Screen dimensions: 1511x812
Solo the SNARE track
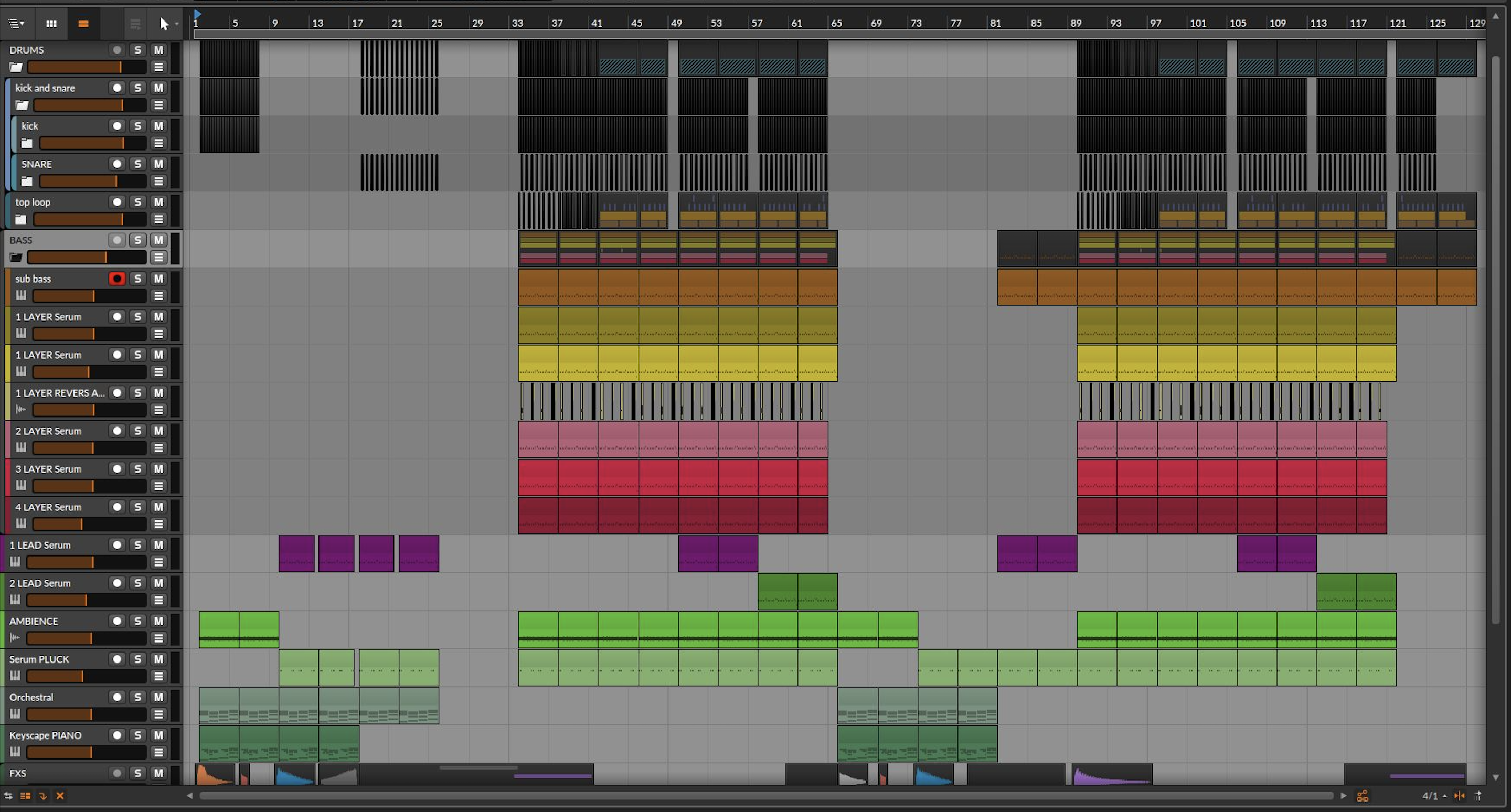click(138, 164)
